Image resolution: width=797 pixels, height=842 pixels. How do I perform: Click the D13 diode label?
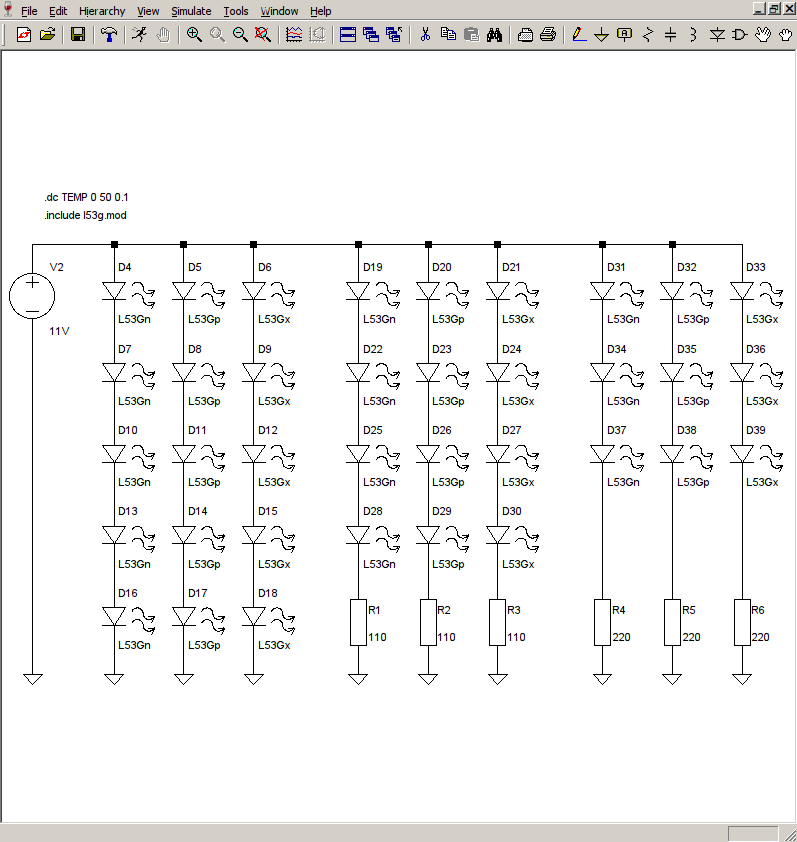(128, 512)
